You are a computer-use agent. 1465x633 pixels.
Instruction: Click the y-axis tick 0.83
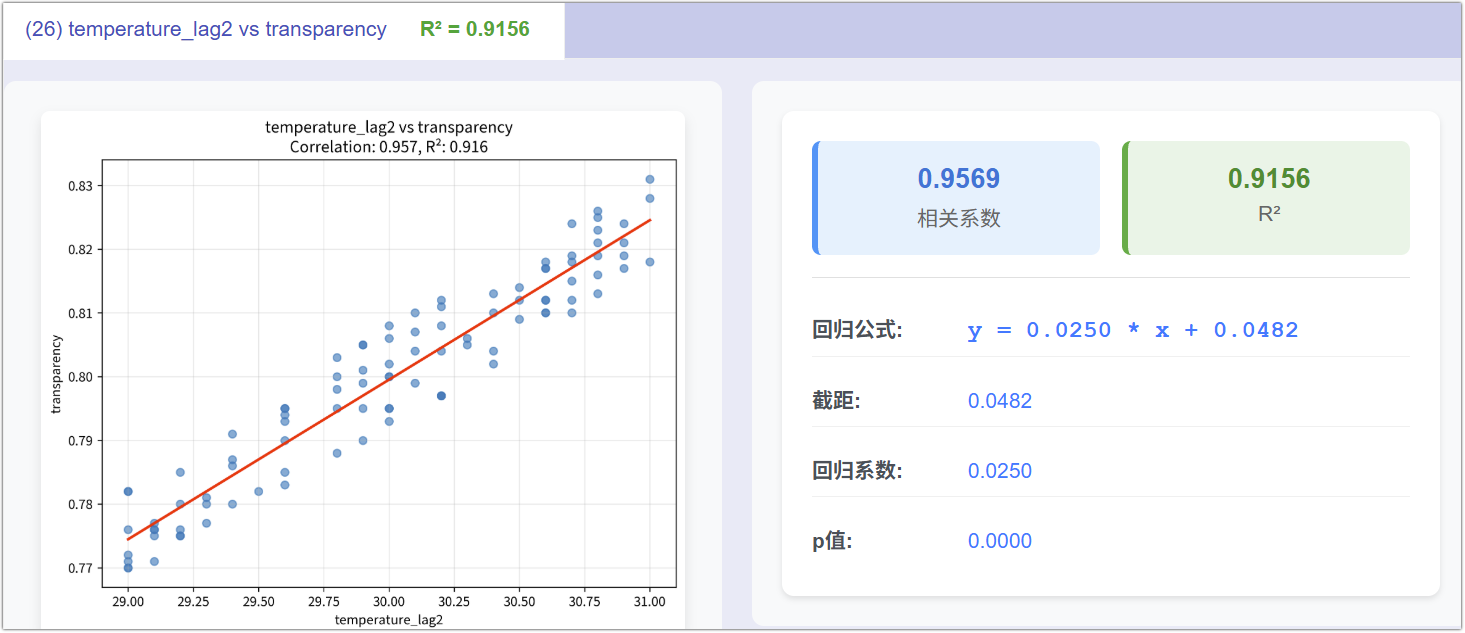pos(80,186)
